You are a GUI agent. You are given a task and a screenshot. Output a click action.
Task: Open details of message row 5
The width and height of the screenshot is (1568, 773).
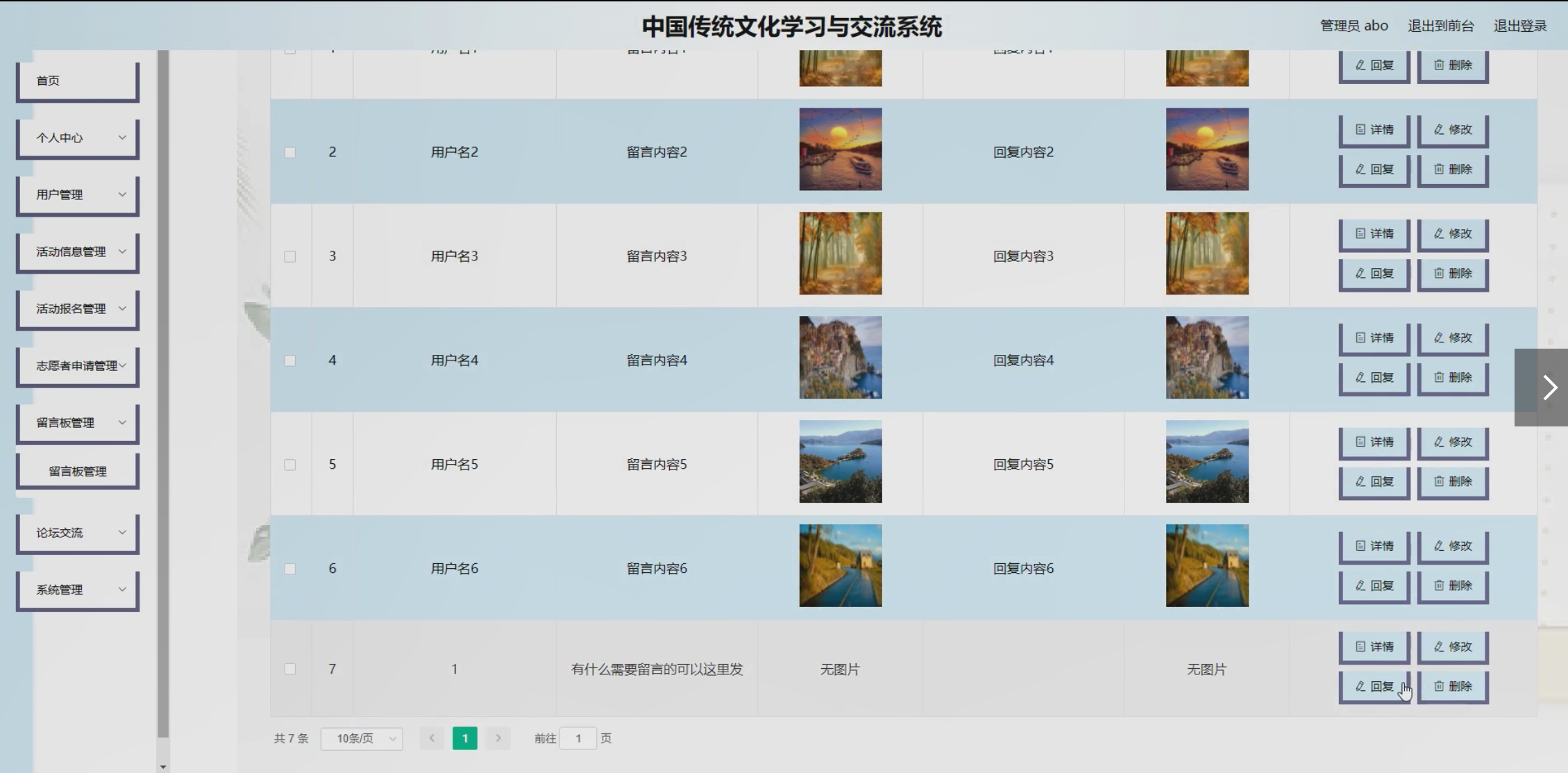pos(1374,442)
